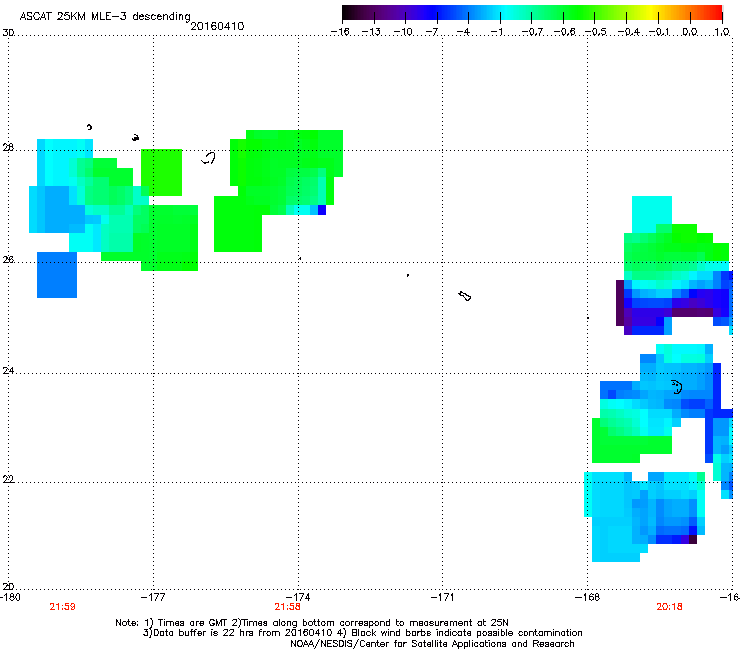Screen dimensions: 740x650
Task: Click the blue data square below 26N at -179
Action: 57,275
